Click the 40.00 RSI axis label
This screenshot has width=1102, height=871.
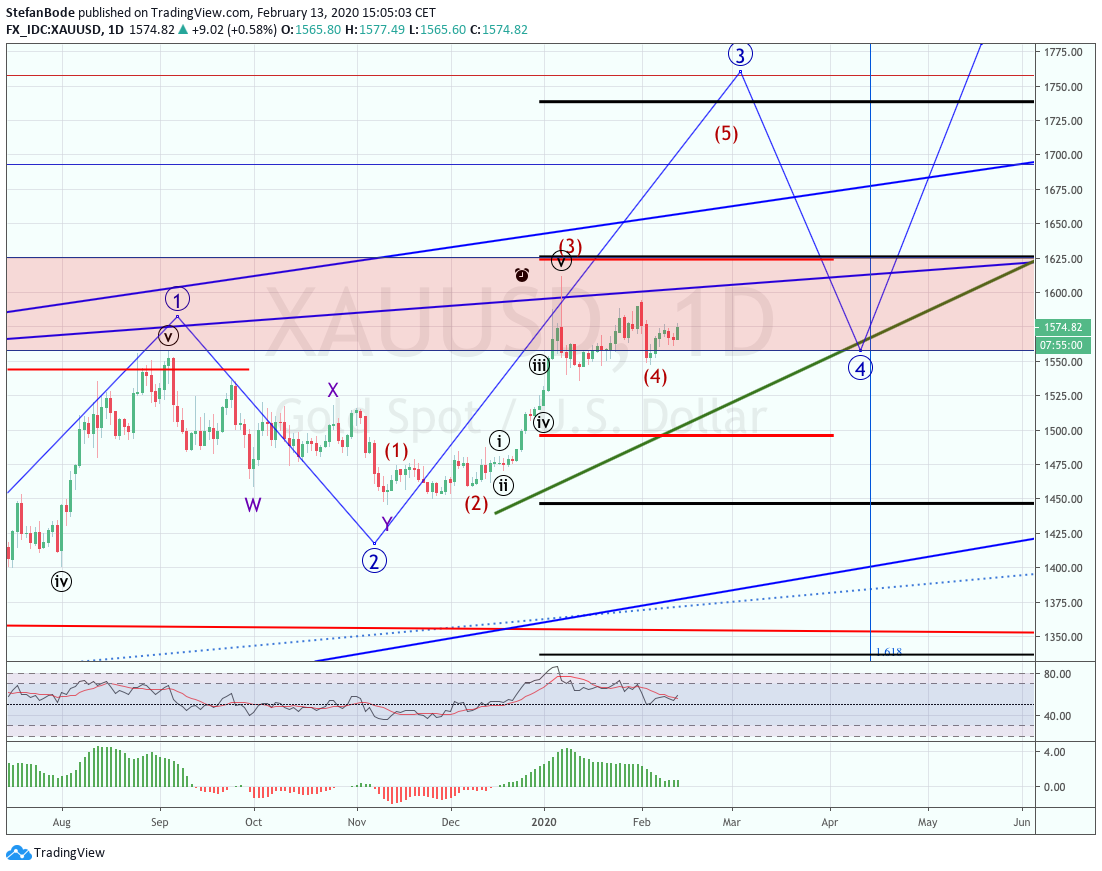1057,716
